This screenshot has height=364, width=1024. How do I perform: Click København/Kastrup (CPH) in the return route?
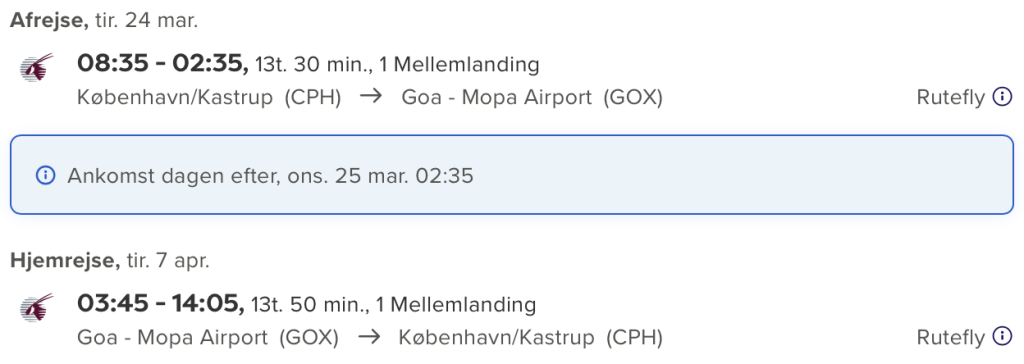(530, 337)
